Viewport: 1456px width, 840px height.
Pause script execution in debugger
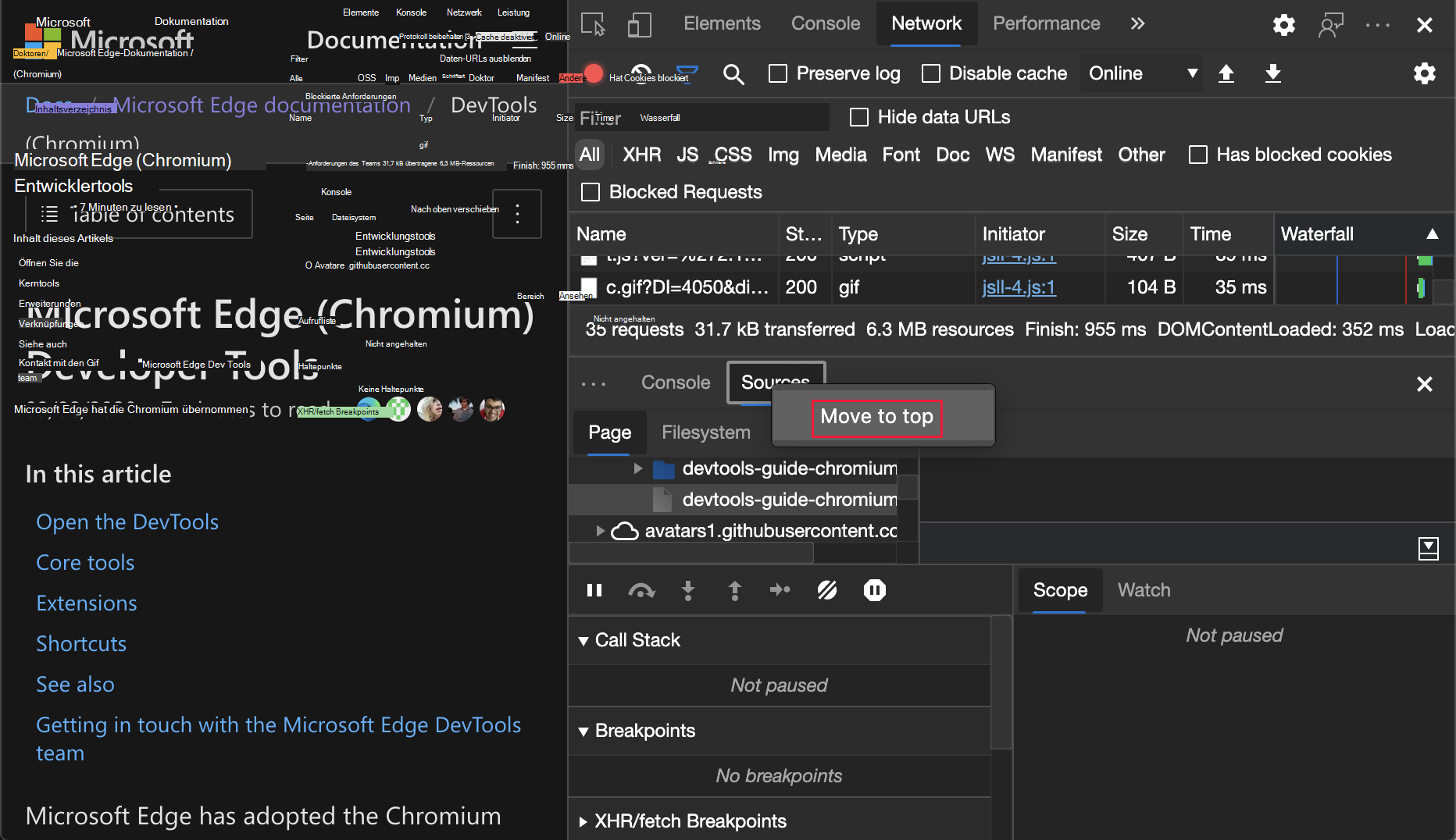594,590
